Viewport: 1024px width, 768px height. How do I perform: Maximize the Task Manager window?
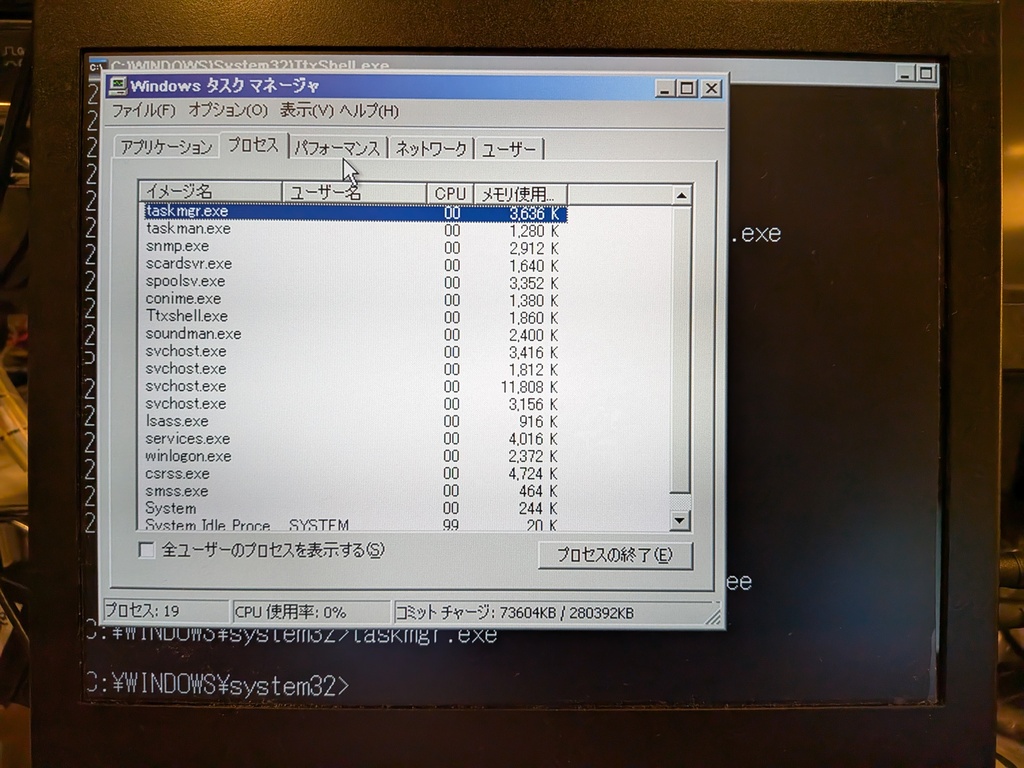(x=687, y=88)
